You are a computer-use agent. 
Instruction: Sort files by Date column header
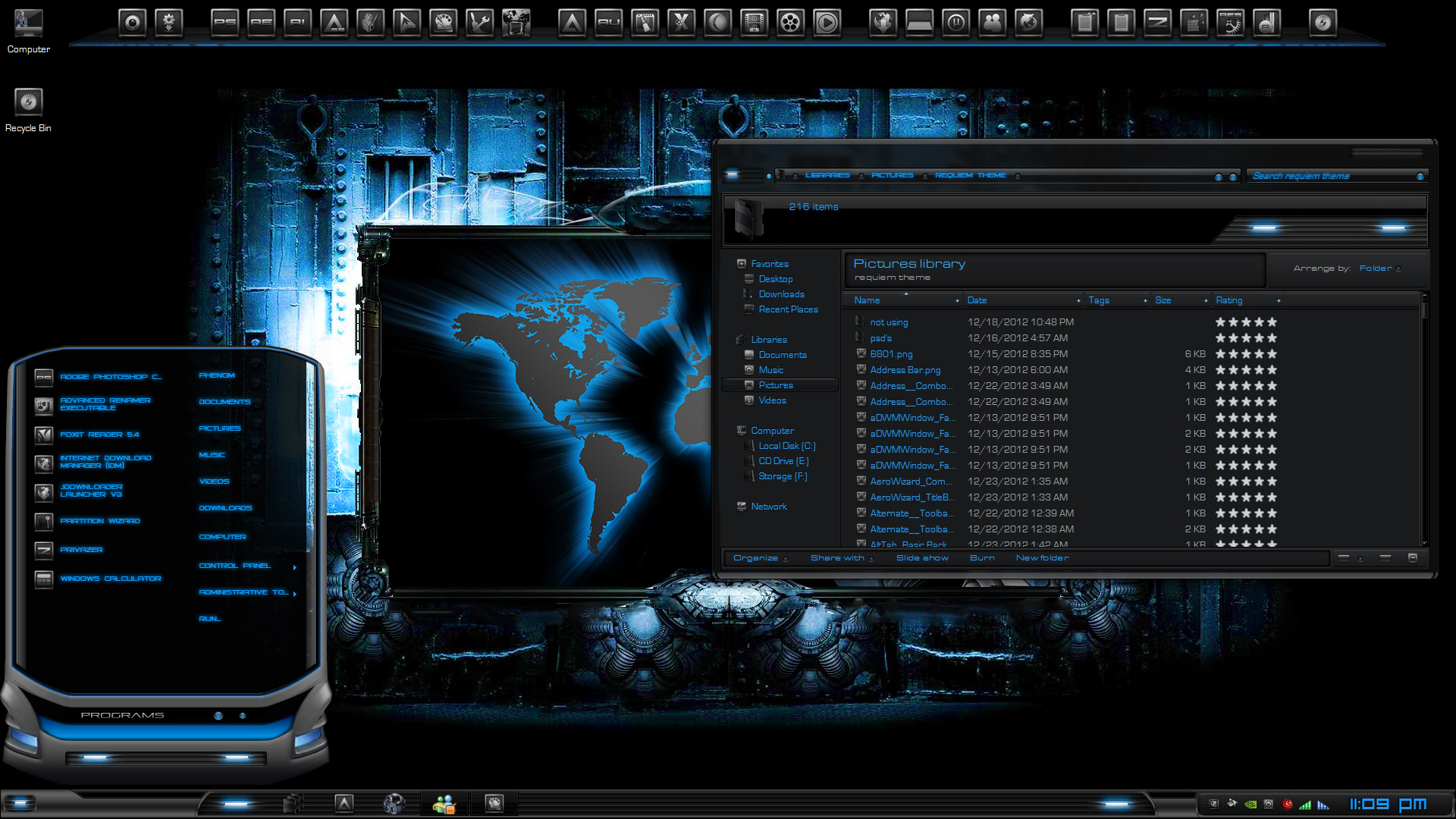pyautogui.click(x=977, y=300)
